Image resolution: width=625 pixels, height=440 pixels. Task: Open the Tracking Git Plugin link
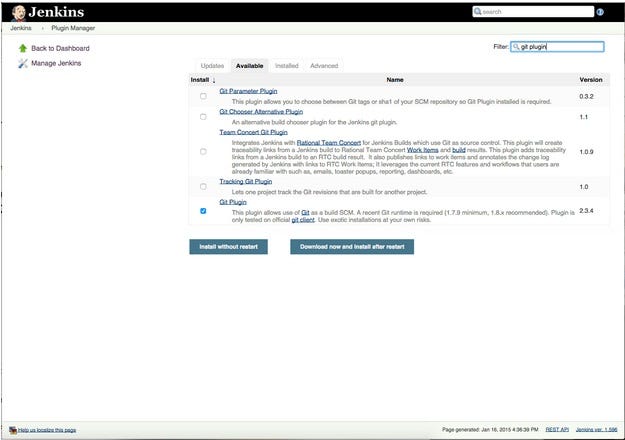pos(246,182)
